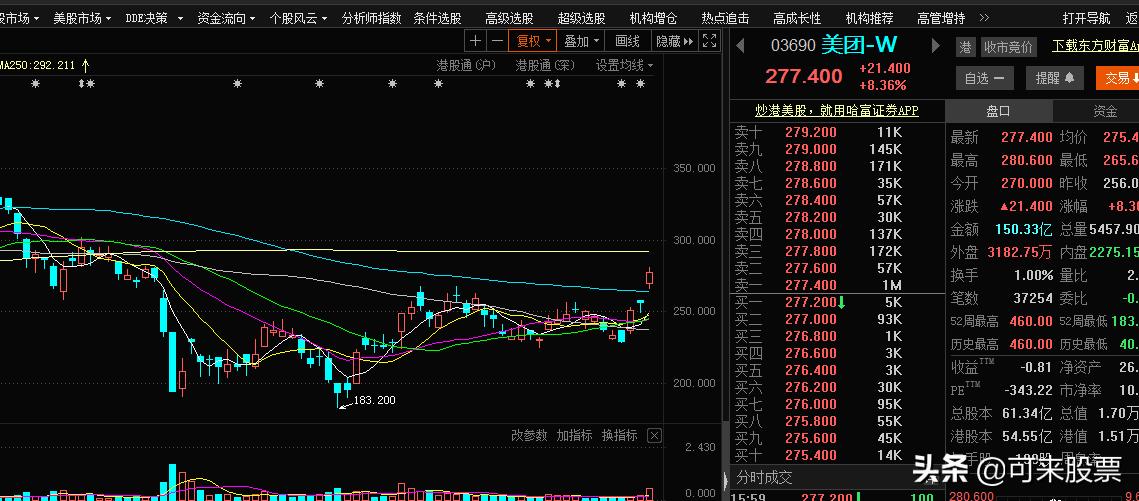Click the 买一 row price 277.200
The image size is (1139, 501).
click(x=811, y=302)
